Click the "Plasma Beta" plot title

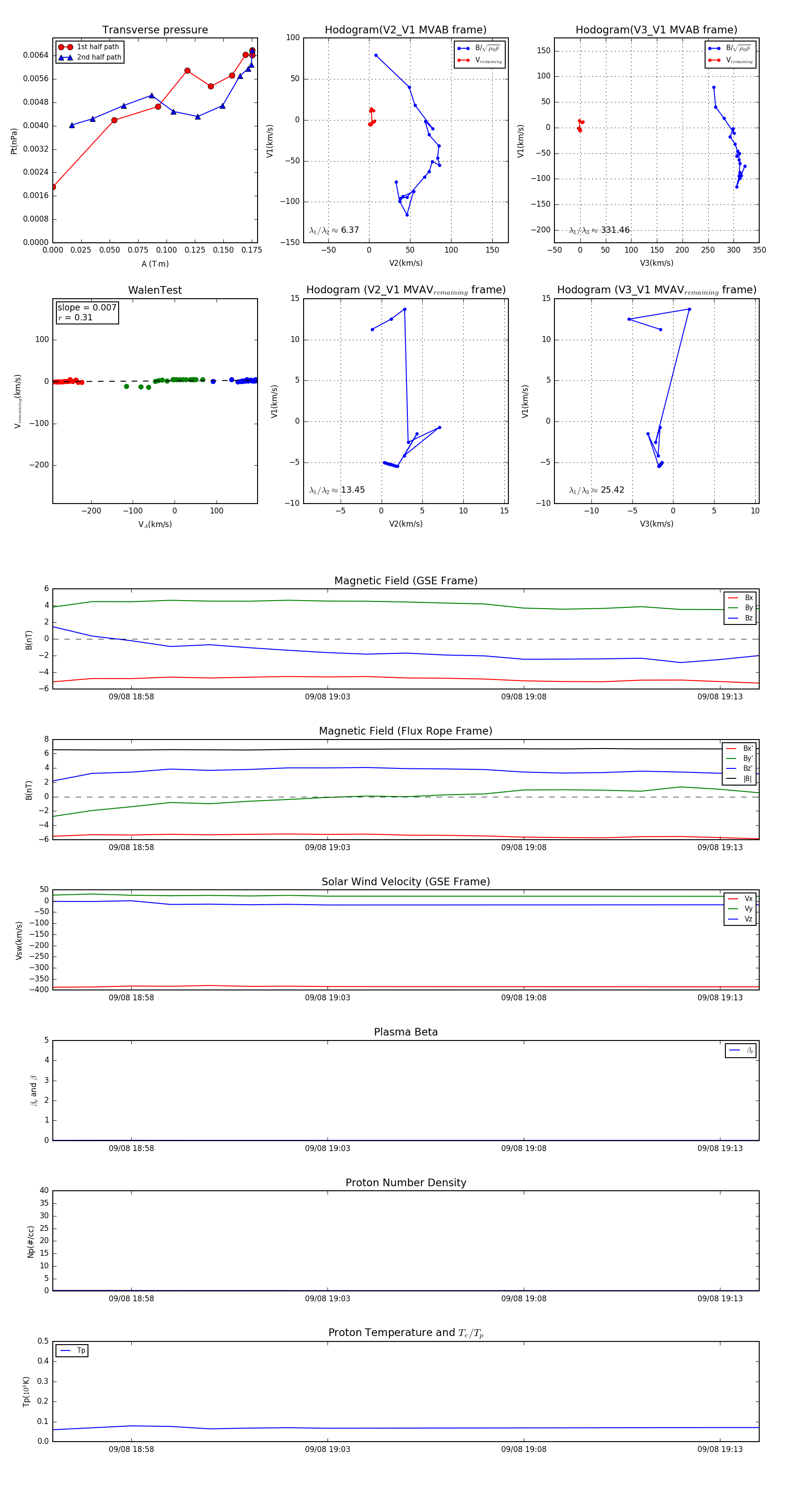(x=406, y=1032)
